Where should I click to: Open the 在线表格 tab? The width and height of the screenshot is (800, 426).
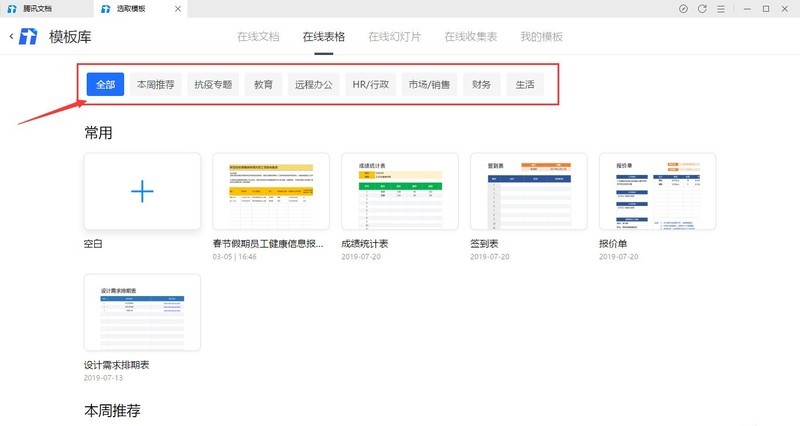[x=324, y=37]
